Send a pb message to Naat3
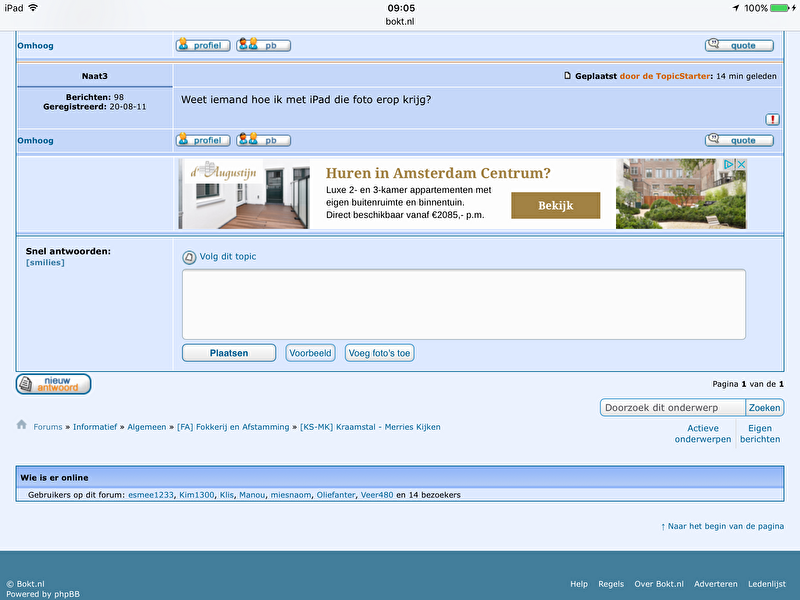800x600 pixels. [x=263, y=141]
